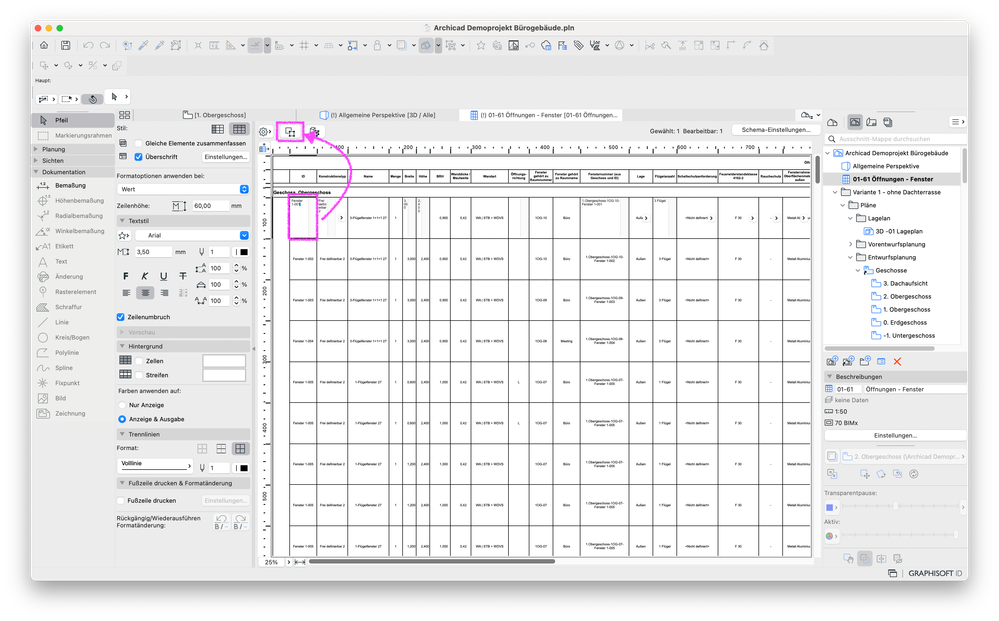999x621 pixels.
Task: Click the Streifen background color swatch
Action: tap(224, 375)
